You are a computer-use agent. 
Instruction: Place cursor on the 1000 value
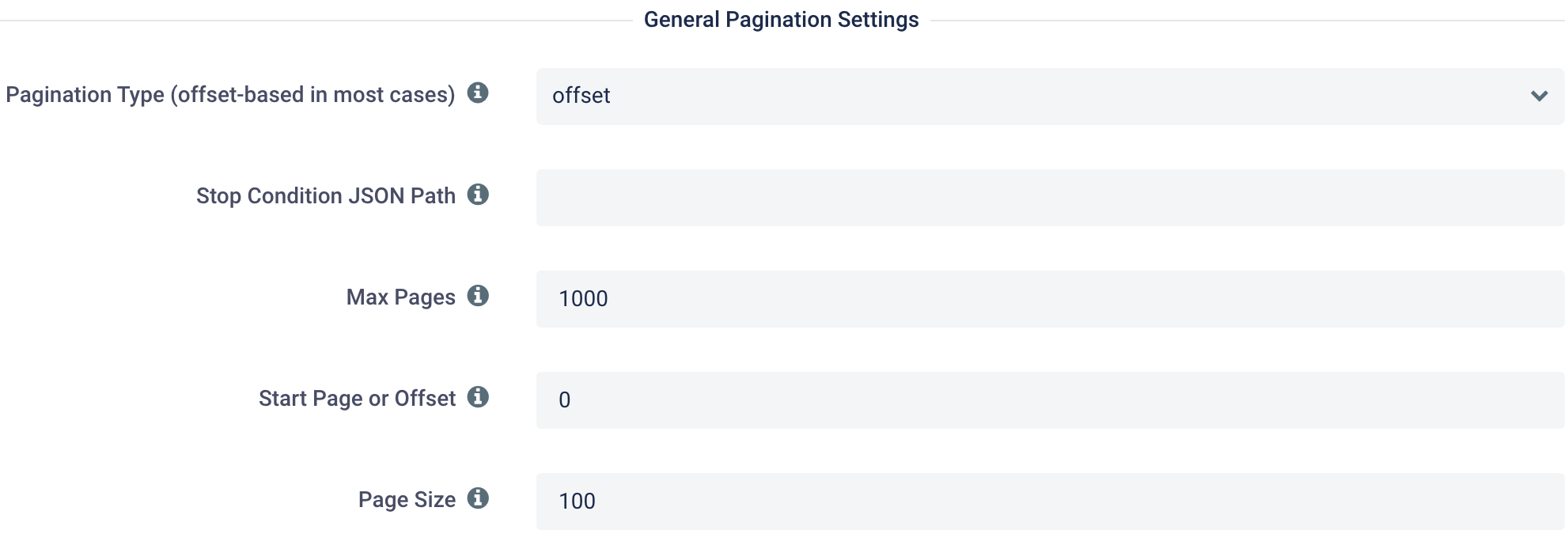coord(583,298)
